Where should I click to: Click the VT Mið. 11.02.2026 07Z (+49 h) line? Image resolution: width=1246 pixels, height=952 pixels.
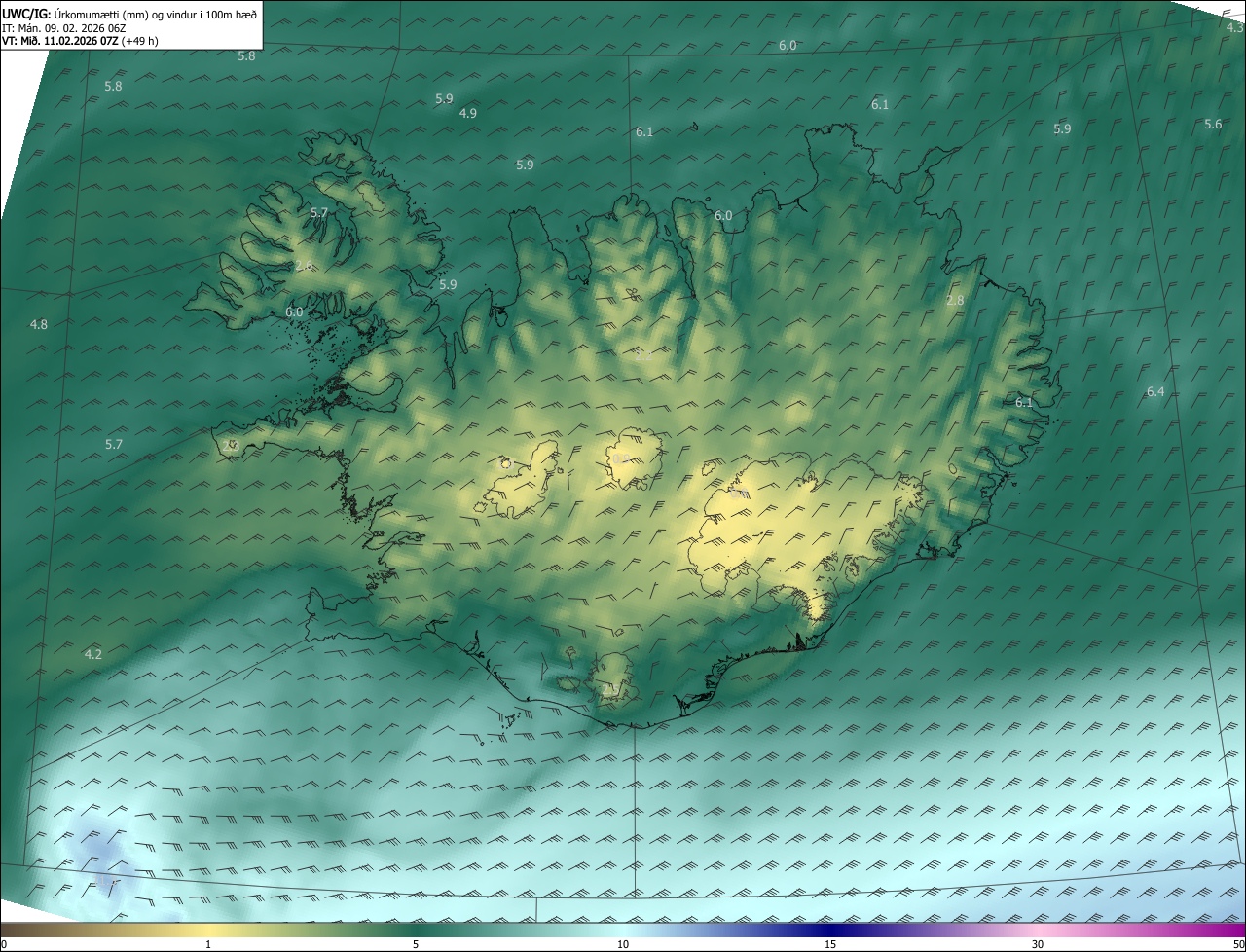(x=80, y=41)
